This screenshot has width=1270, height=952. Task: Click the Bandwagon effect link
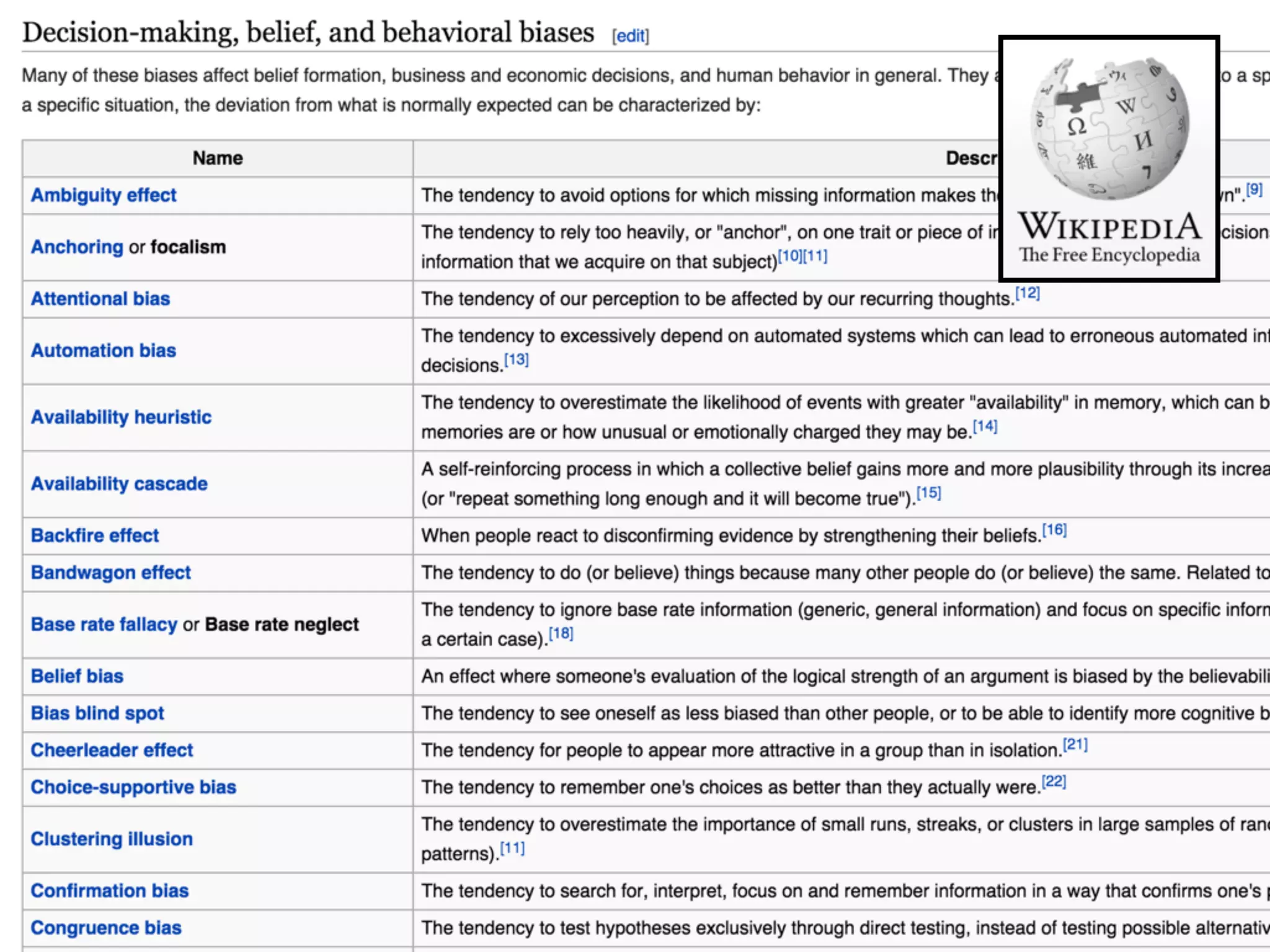coord(111,573)
